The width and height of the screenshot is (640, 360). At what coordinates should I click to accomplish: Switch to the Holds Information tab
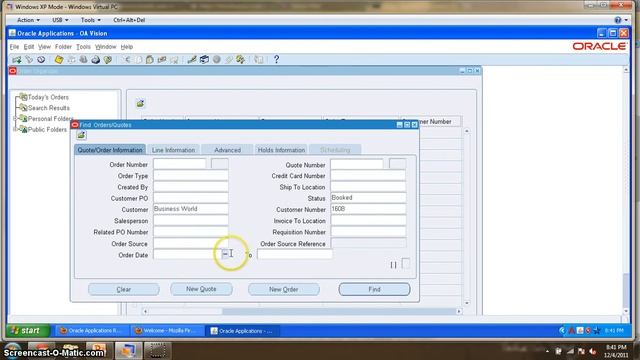[x=281, y=150]
